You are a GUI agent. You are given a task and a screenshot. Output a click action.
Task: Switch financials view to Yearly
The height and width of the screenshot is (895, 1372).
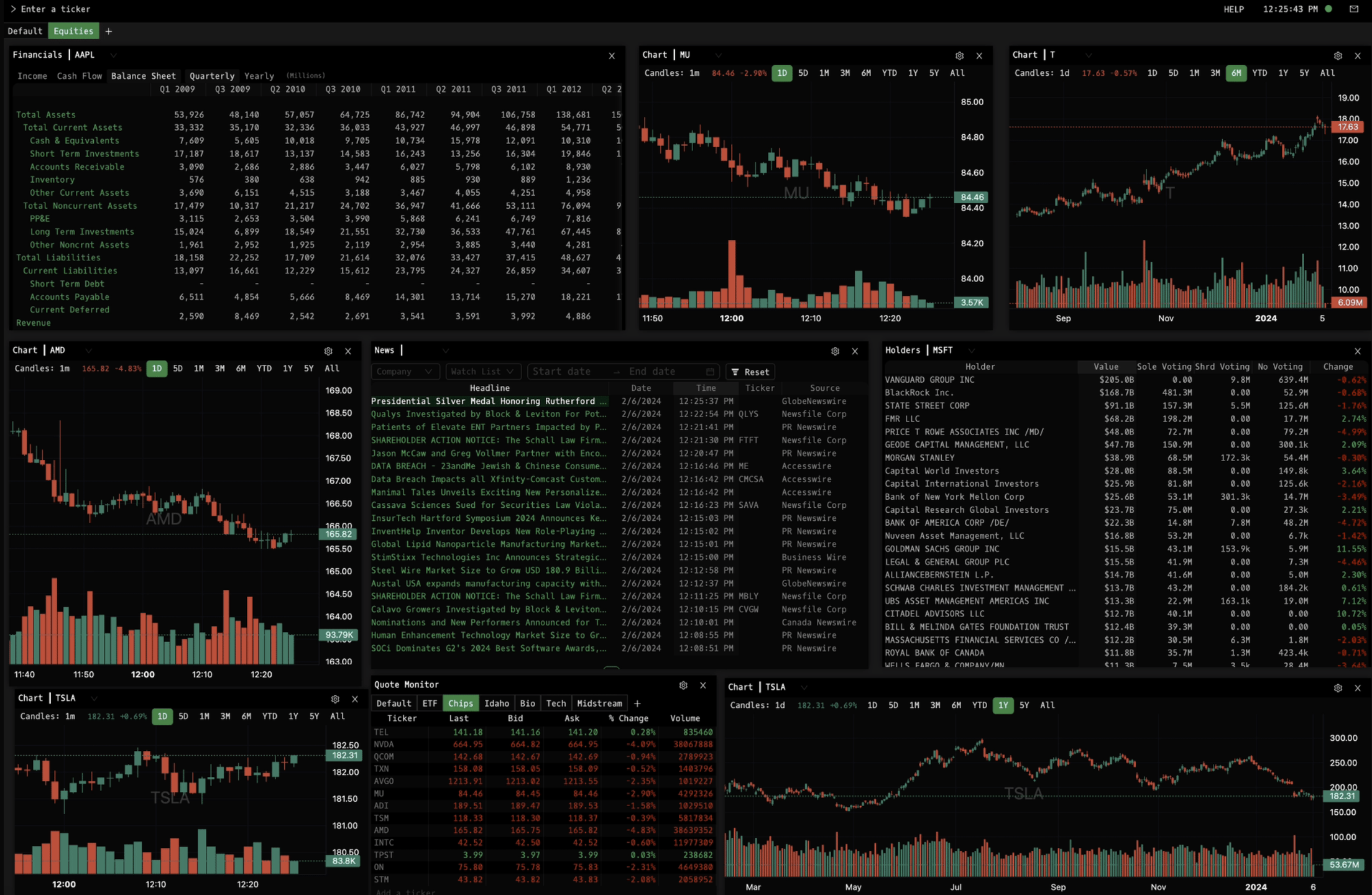[x=259, y=76]
